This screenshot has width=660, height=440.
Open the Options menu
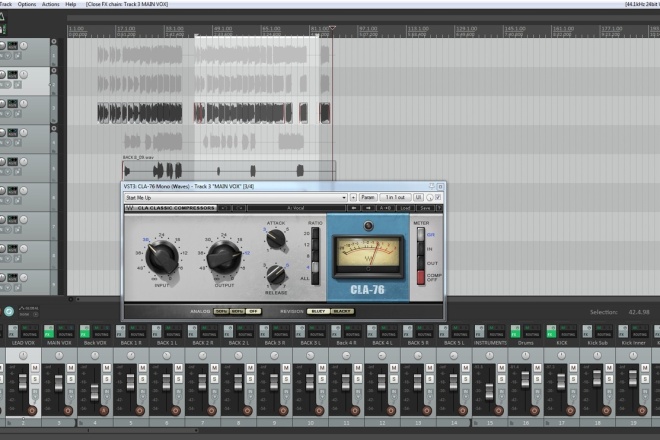point(26,4)
